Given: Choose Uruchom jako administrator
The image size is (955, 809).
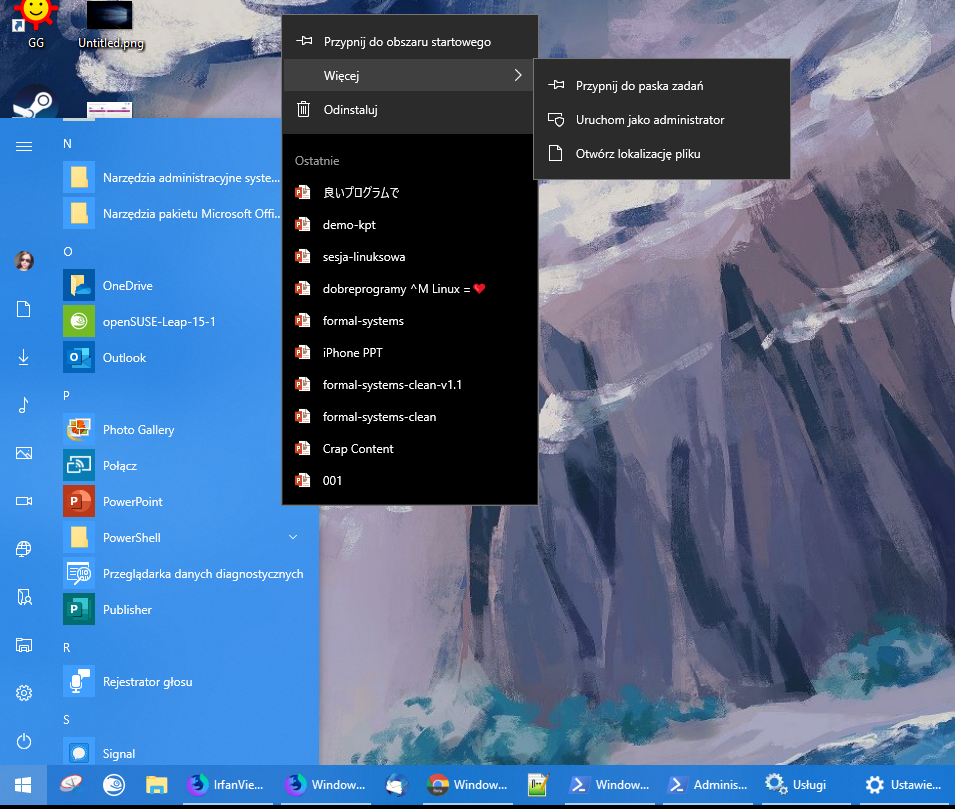Looking at the screenshot, I should point(650,120).
